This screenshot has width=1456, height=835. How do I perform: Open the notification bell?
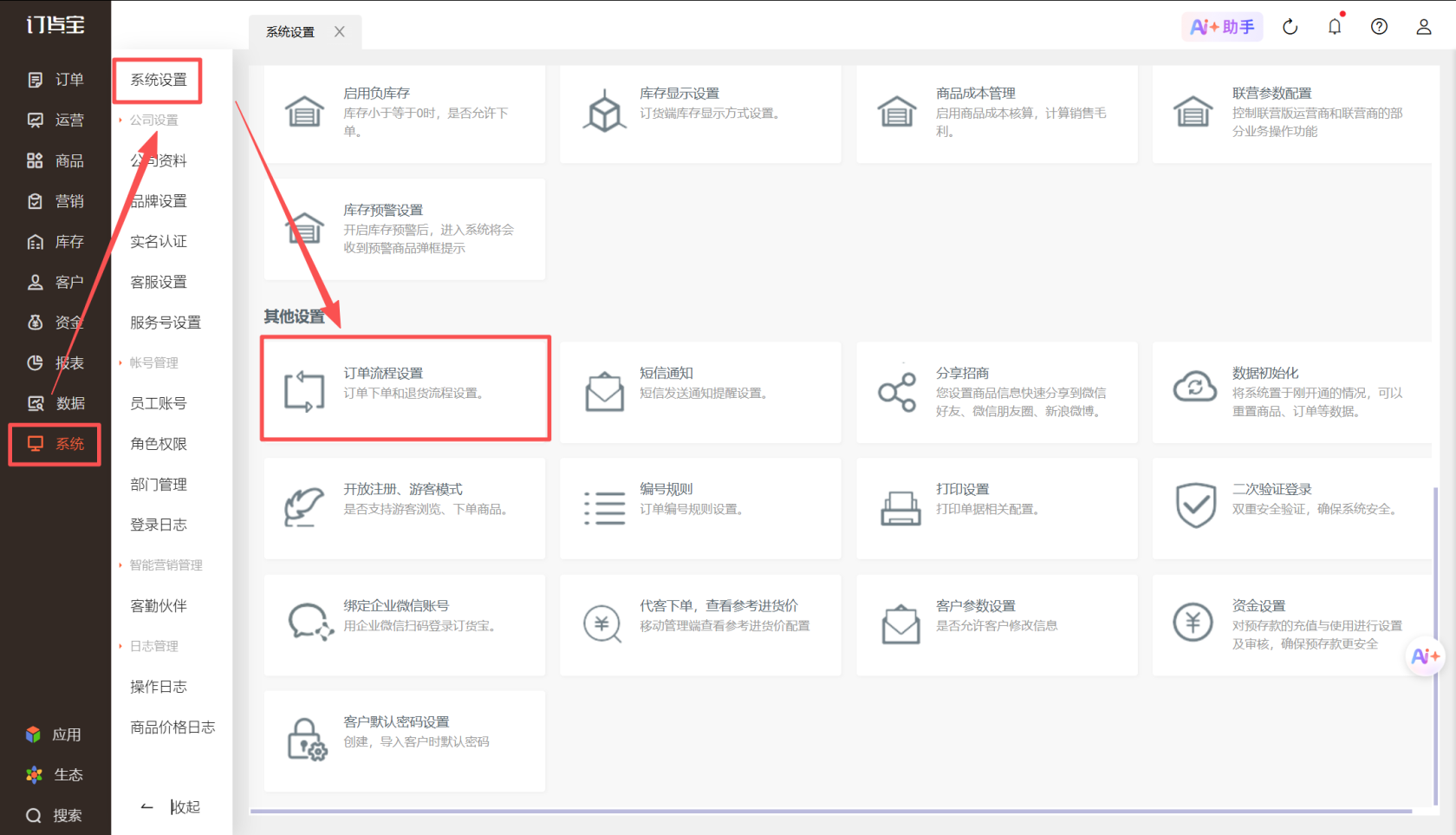click(x=1335, y=27)
